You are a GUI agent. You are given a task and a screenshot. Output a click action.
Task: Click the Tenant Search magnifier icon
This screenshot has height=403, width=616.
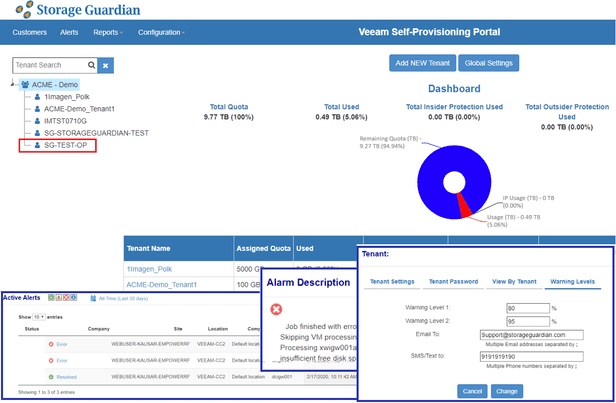click(x=91, y=65)
